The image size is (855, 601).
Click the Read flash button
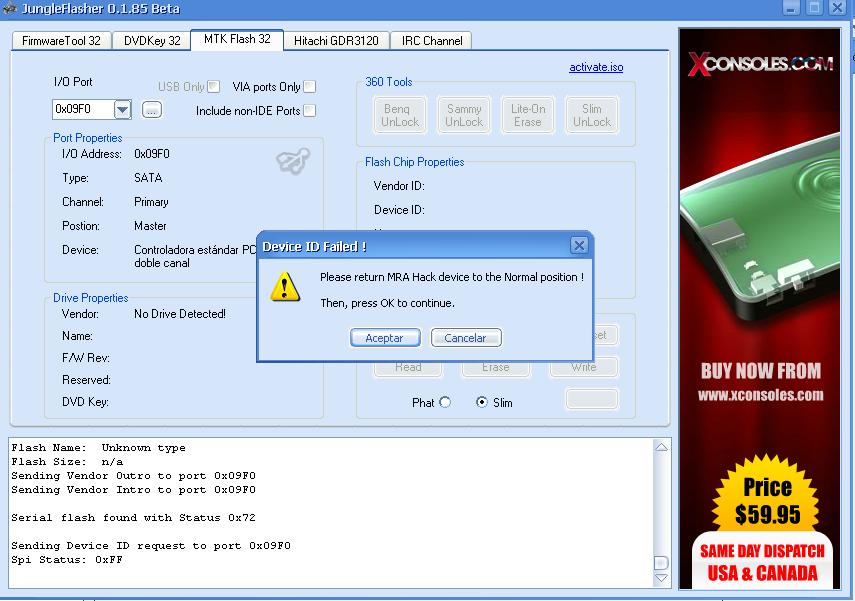tap(408, 368)
